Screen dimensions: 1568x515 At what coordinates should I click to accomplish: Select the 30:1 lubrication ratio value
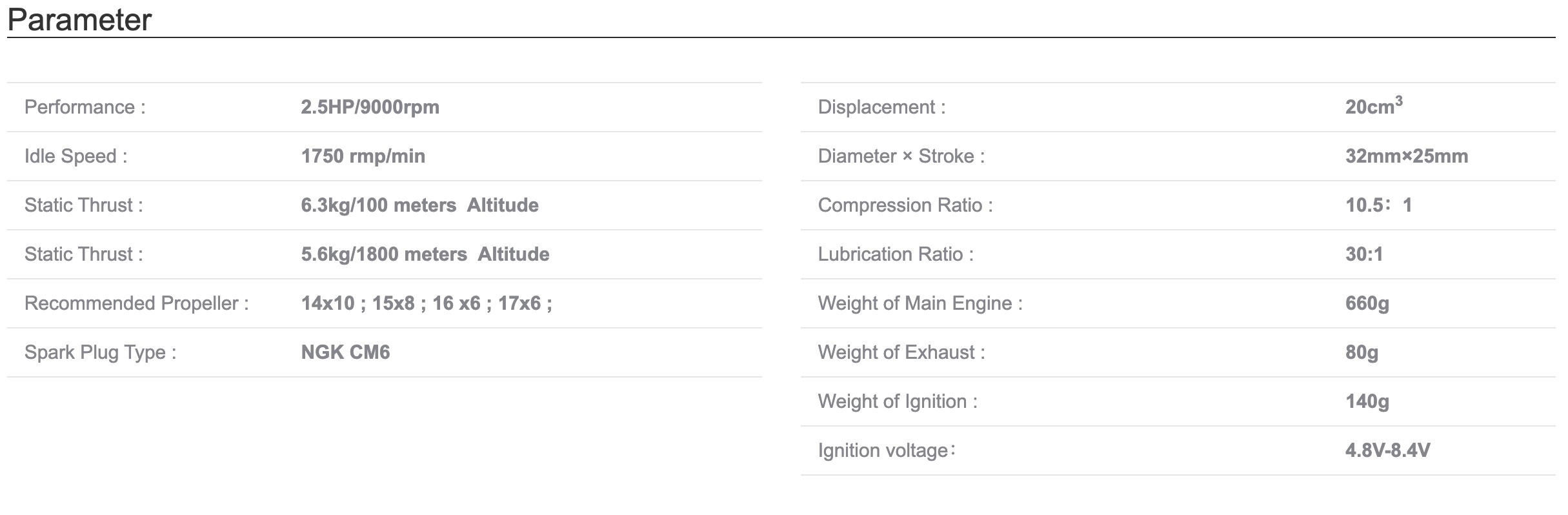(x=1363, y=254)
